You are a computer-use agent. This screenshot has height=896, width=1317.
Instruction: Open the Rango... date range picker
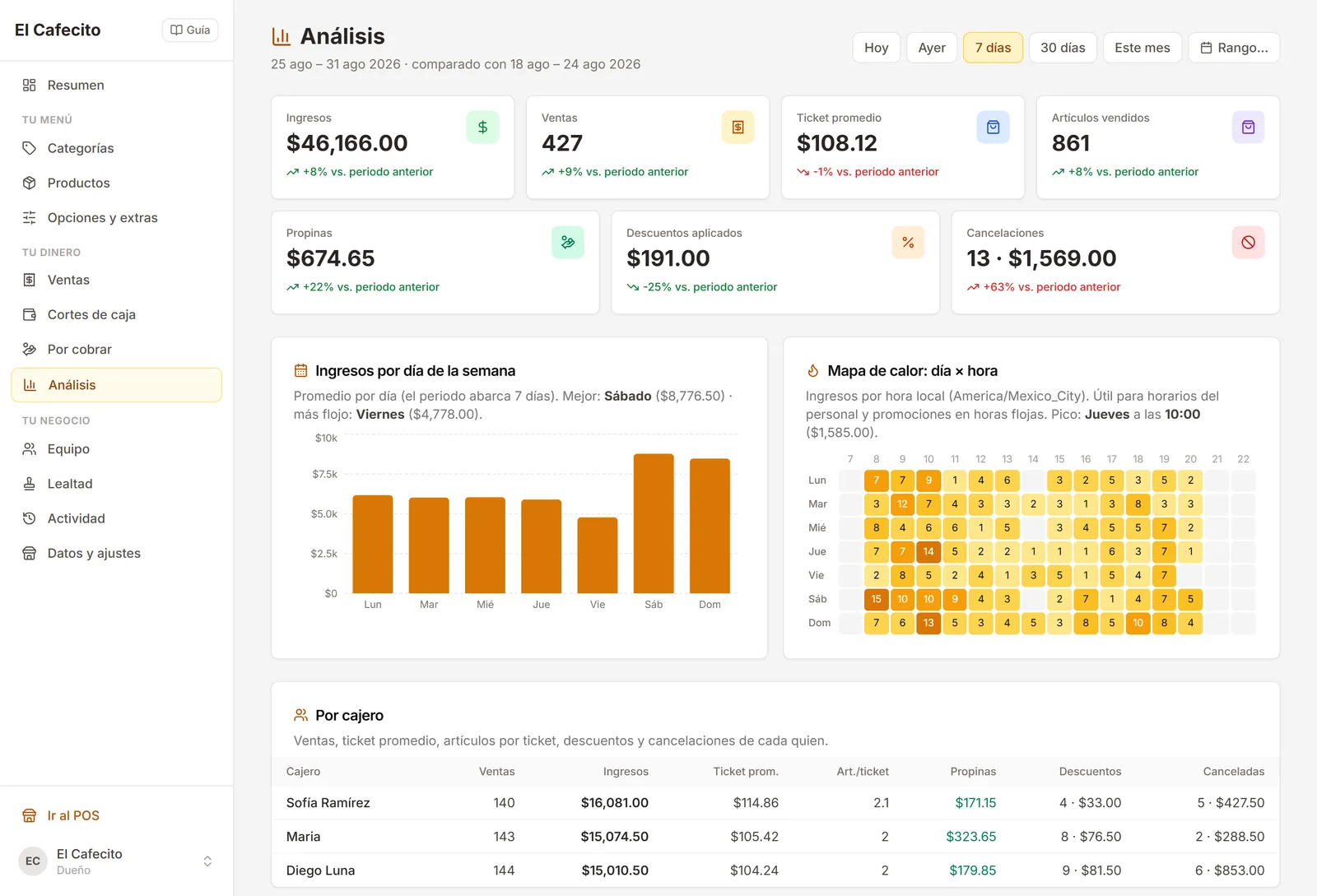point(1234,48)
